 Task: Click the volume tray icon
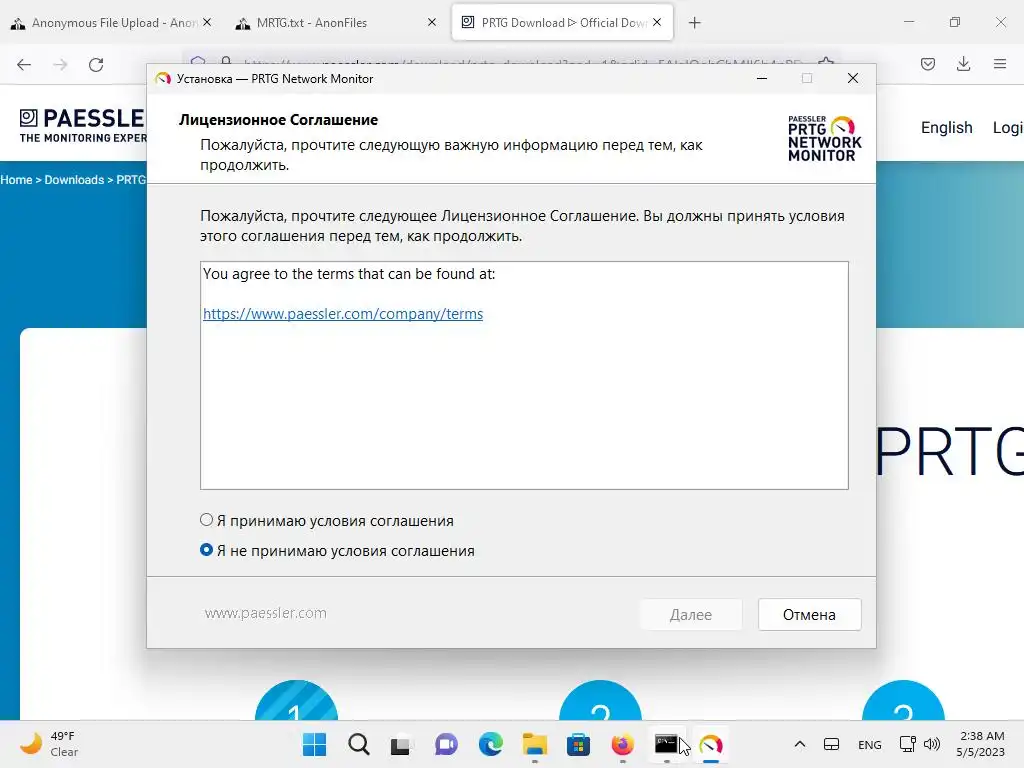932,744
